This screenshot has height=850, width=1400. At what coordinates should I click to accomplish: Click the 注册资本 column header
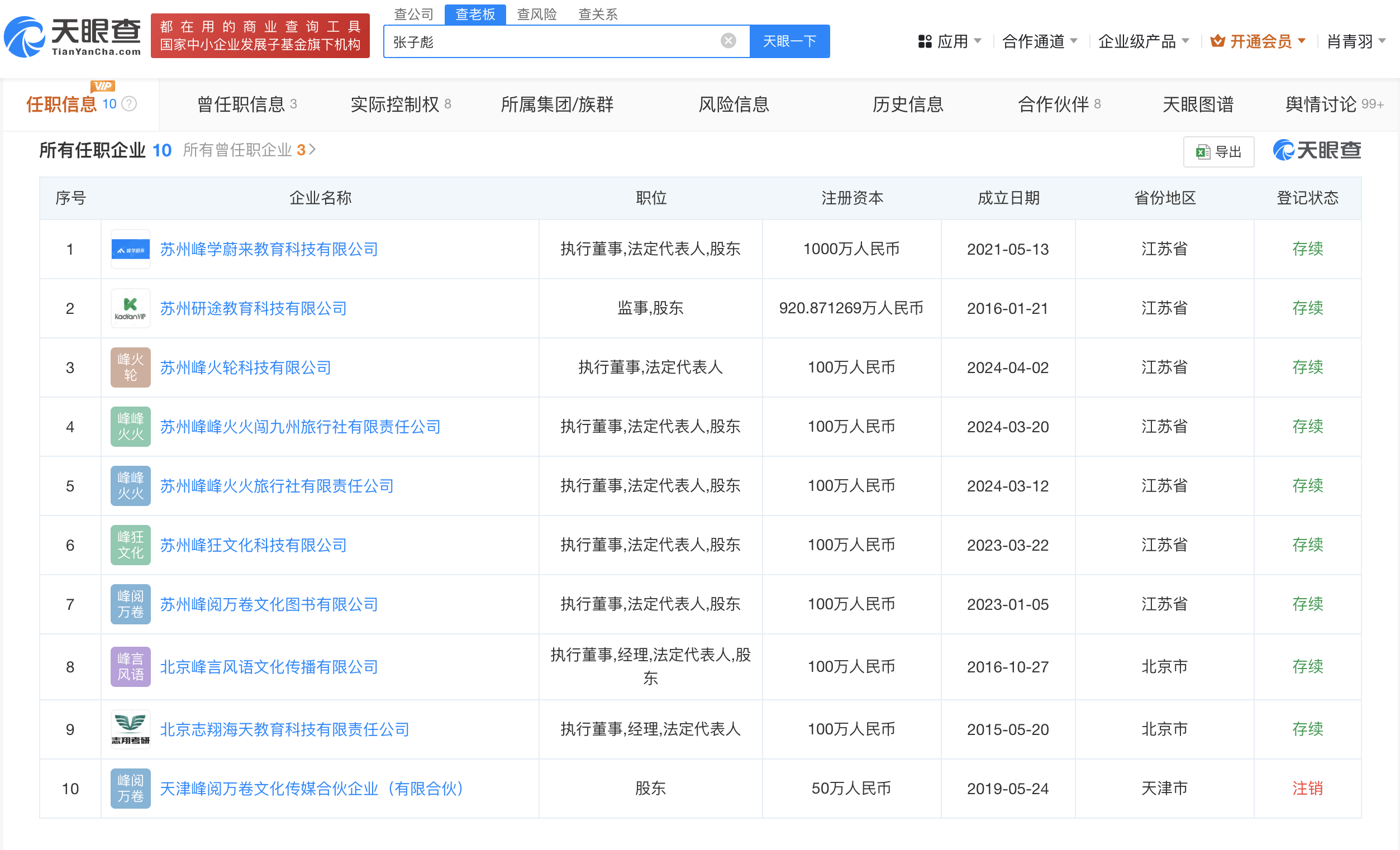coord(852,198)
